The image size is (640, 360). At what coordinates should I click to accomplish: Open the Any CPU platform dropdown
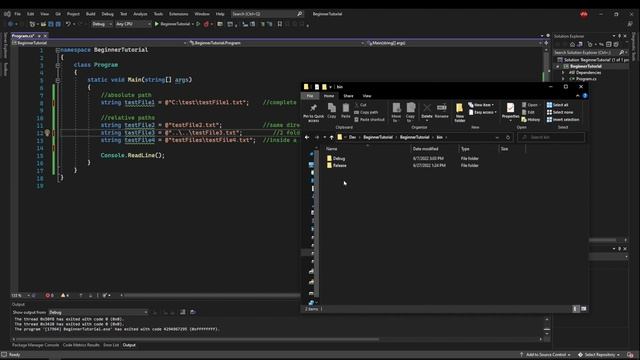(133, 24)
